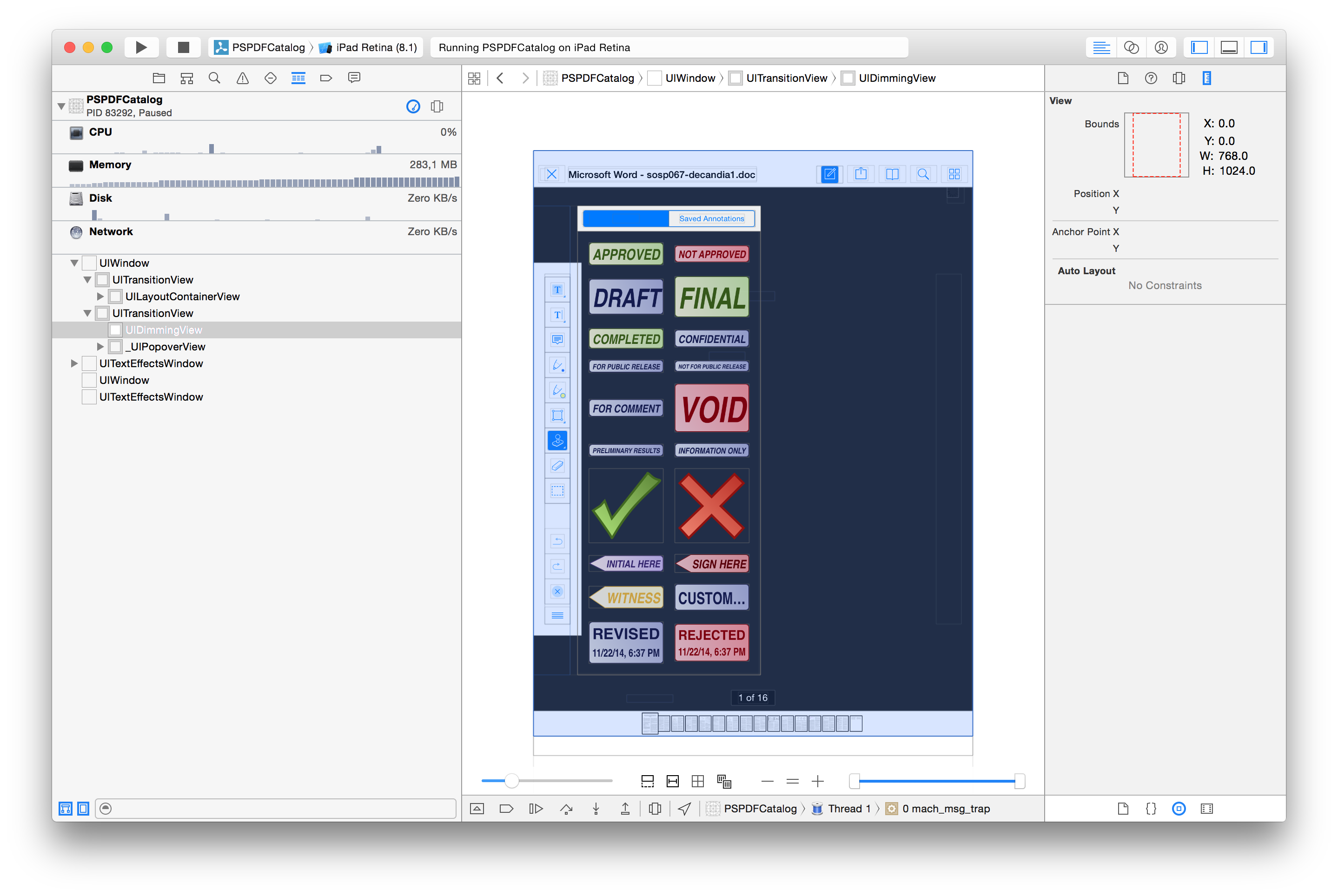Open Thread 1 in the debug bar
The height and width of the screenshot is (896, 1338).
[841, 809]
